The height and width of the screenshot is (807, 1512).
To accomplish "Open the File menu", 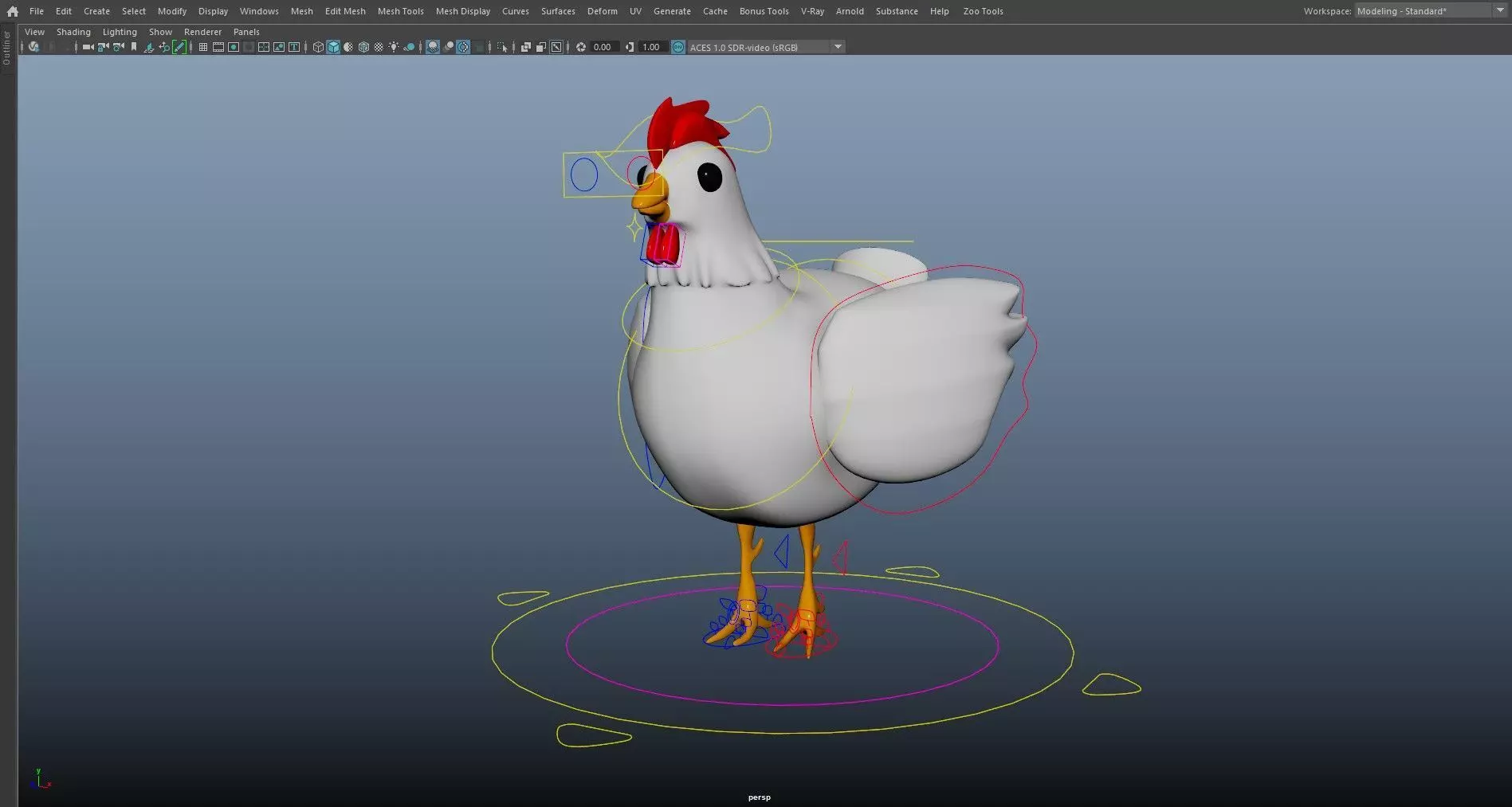I will (37, 11).
